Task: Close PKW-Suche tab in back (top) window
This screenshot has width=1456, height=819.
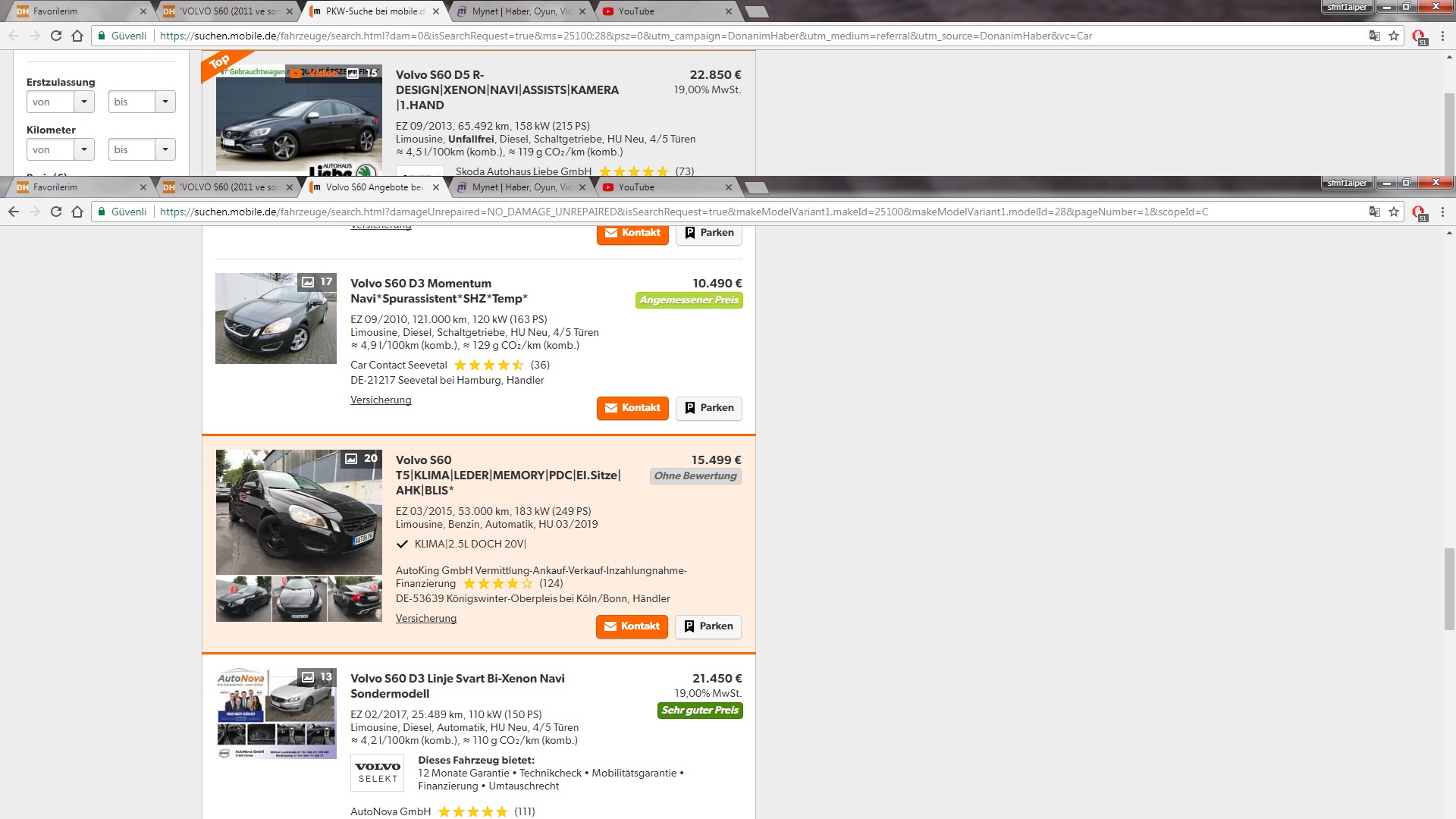Action: (436, 11)
